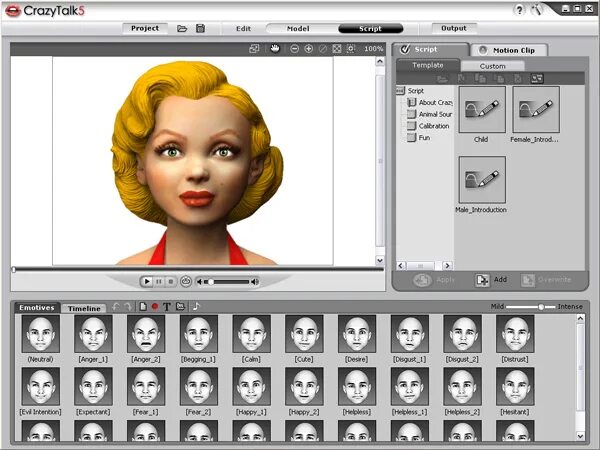Select the Male_Introduction template

click(482, 179)
